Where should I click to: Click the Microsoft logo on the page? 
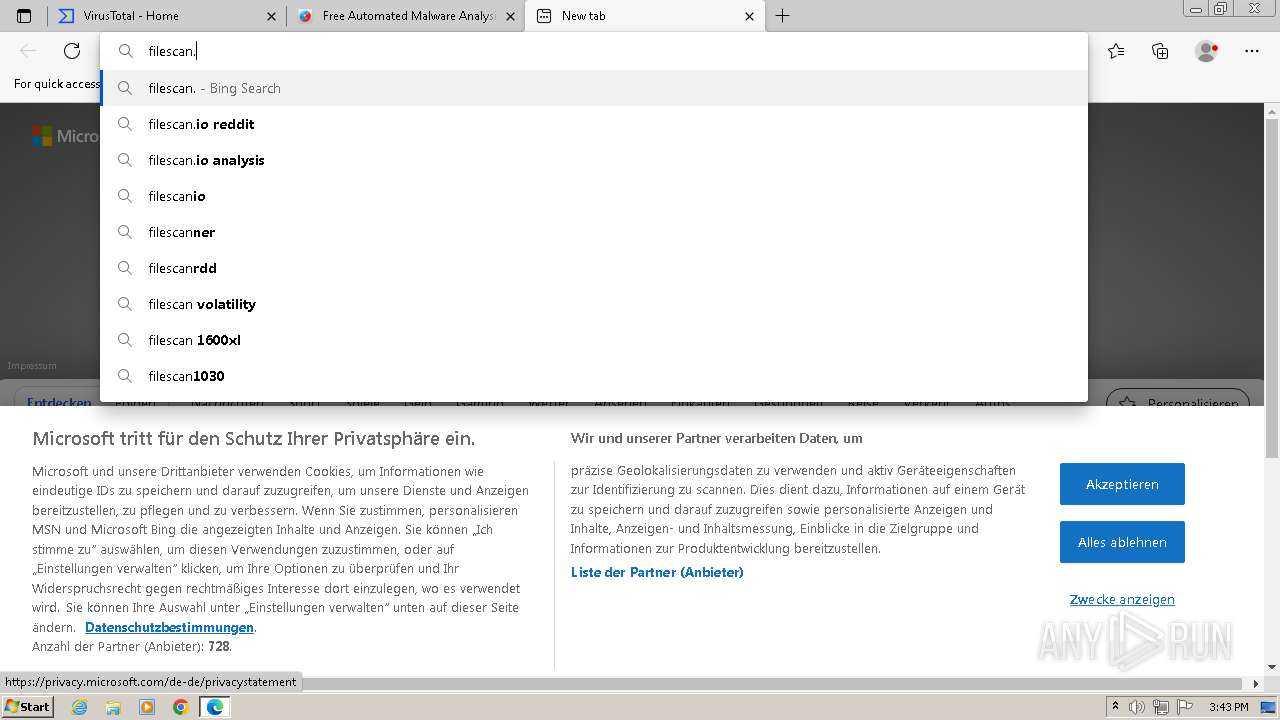coord(64,136)
